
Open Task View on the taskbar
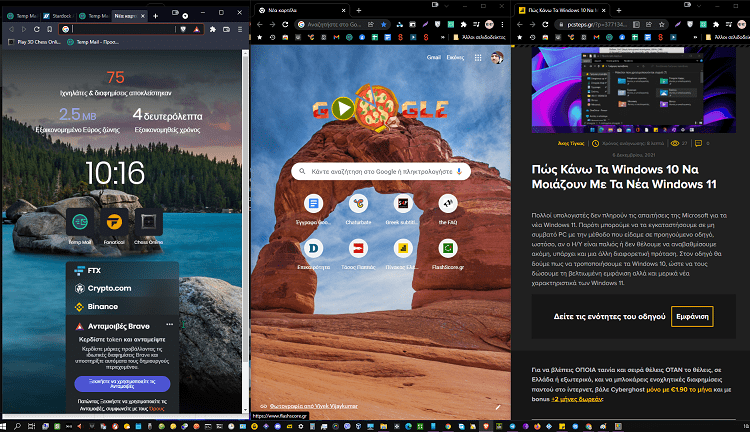32,426
